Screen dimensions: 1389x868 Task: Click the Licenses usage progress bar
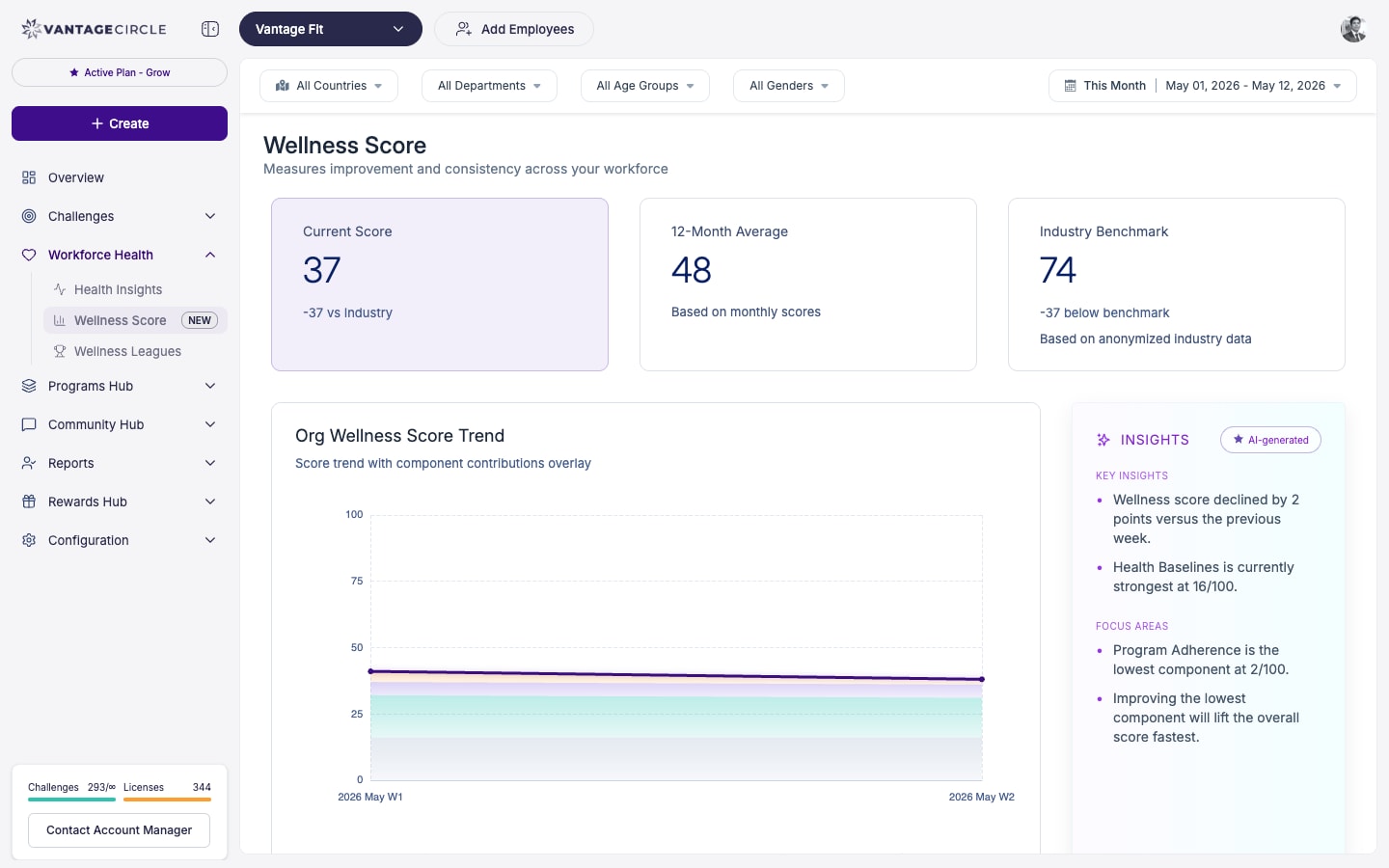tap(167, 800)
